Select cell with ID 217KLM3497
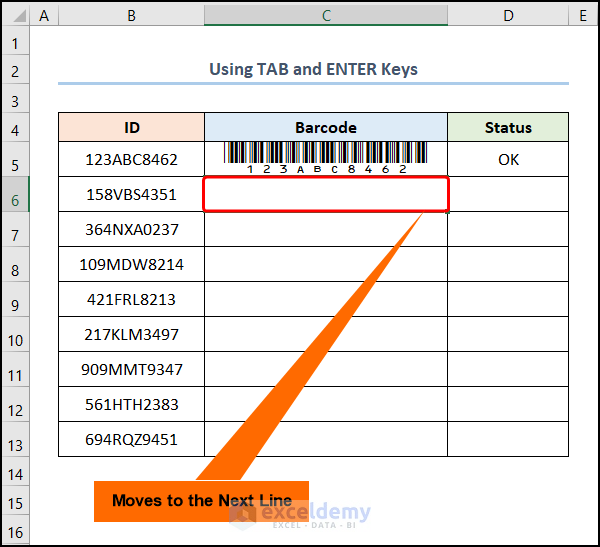Viewport: 600px width, 547px height. 131,334
